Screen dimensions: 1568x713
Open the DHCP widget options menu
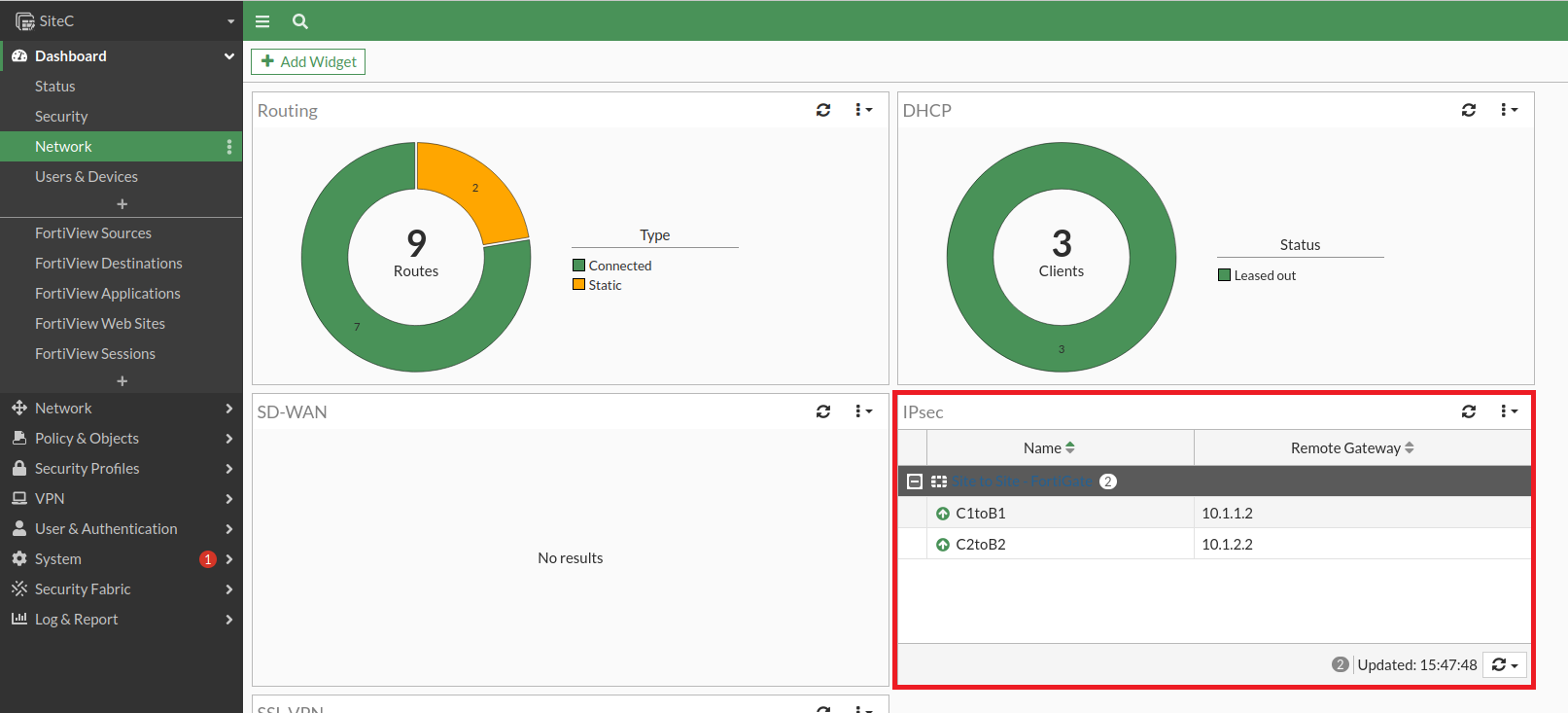point(1509,110)
